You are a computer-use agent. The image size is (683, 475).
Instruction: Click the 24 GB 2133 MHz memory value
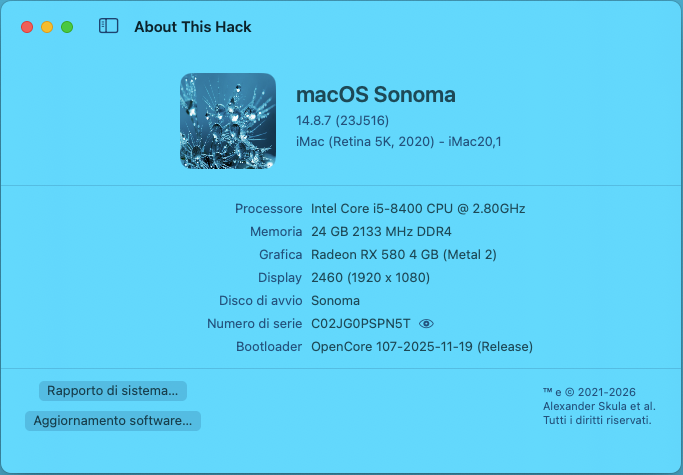click(382, 232)
